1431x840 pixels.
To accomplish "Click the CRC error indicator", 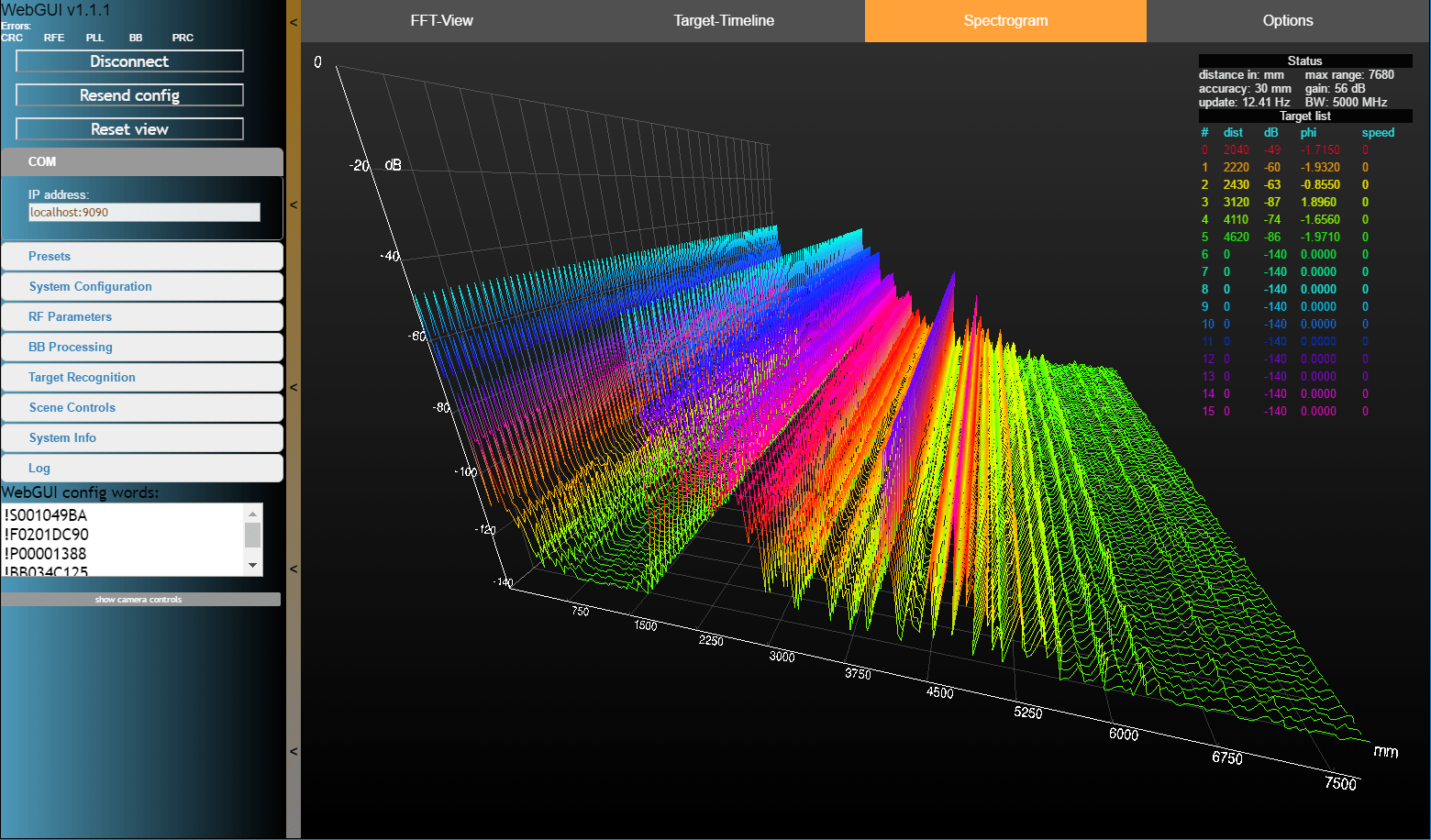I will (13, 38).
